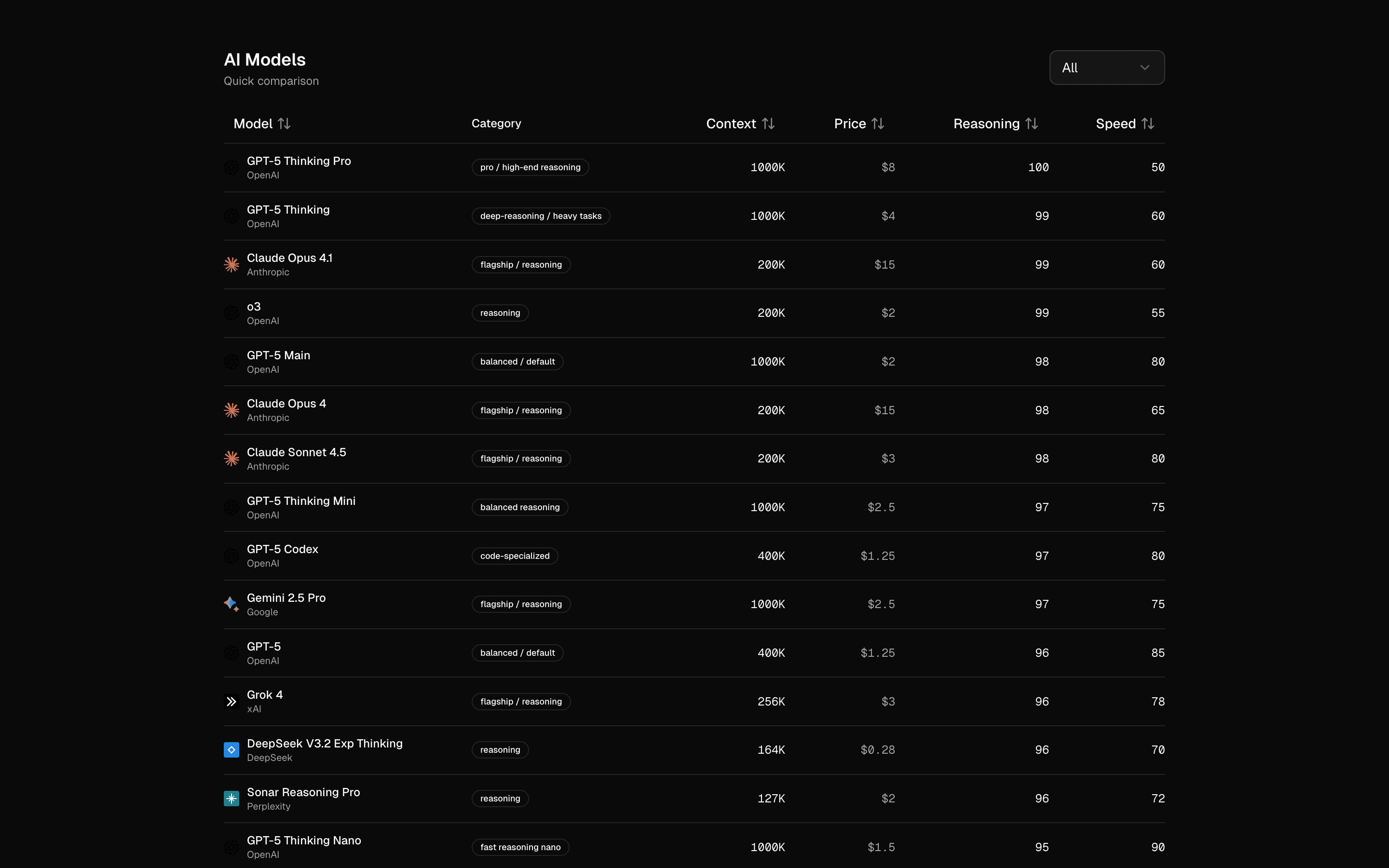
Task: Sort table by Context column
Action: (740, 124)
